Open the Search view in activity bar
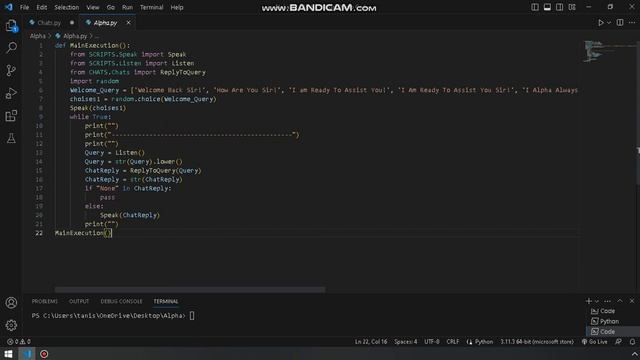640x360 pixels. pyautogui.click(x=11, y=48)
